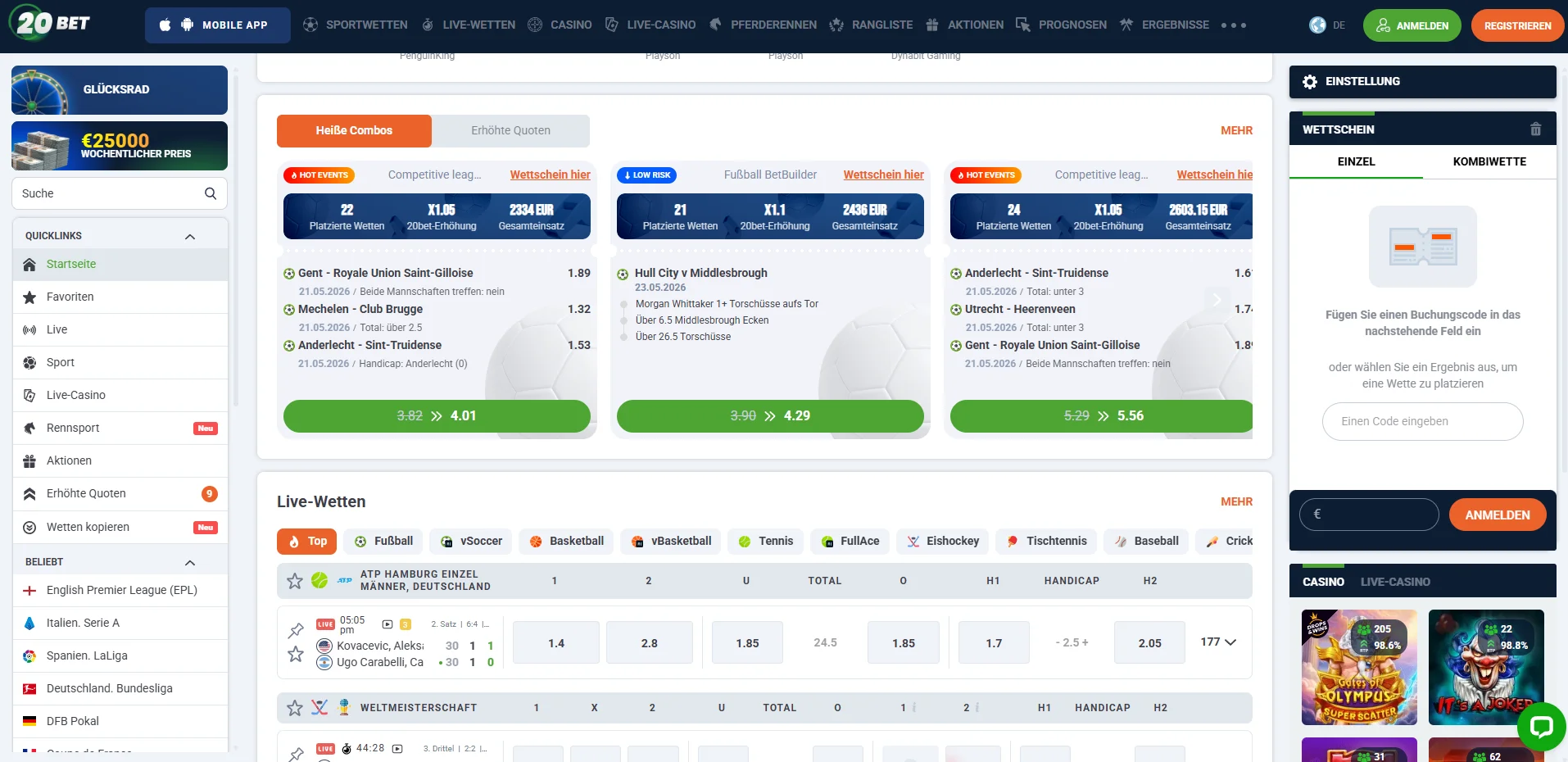Place combo bet with odds 4.29
The width and height of the screenshot is (1568, 762).
tap(770, 415)
